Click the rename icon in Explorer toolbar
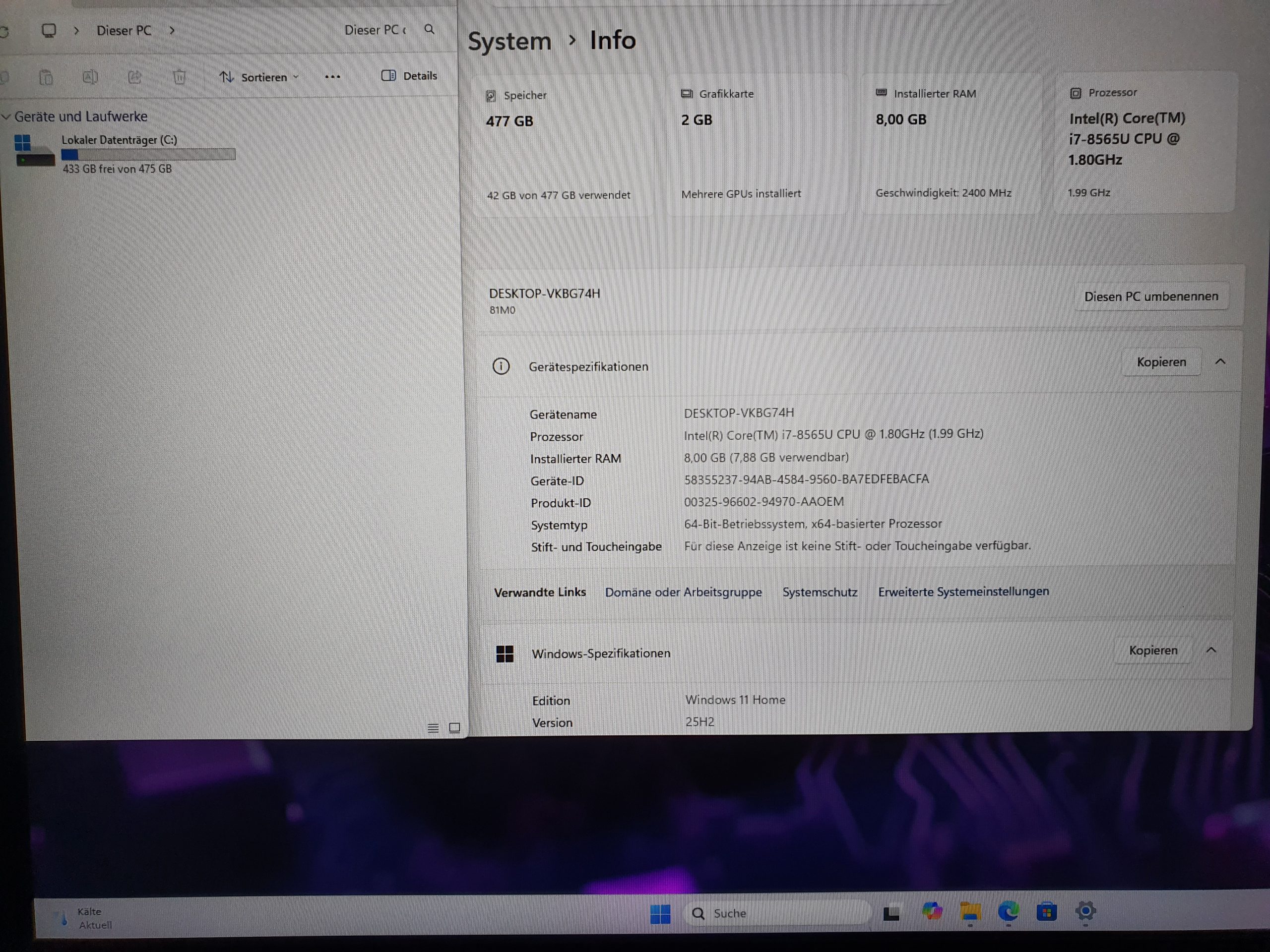The height and width of the screenshot is (952, 1270). pyautogui.click(x=90, y=77)
